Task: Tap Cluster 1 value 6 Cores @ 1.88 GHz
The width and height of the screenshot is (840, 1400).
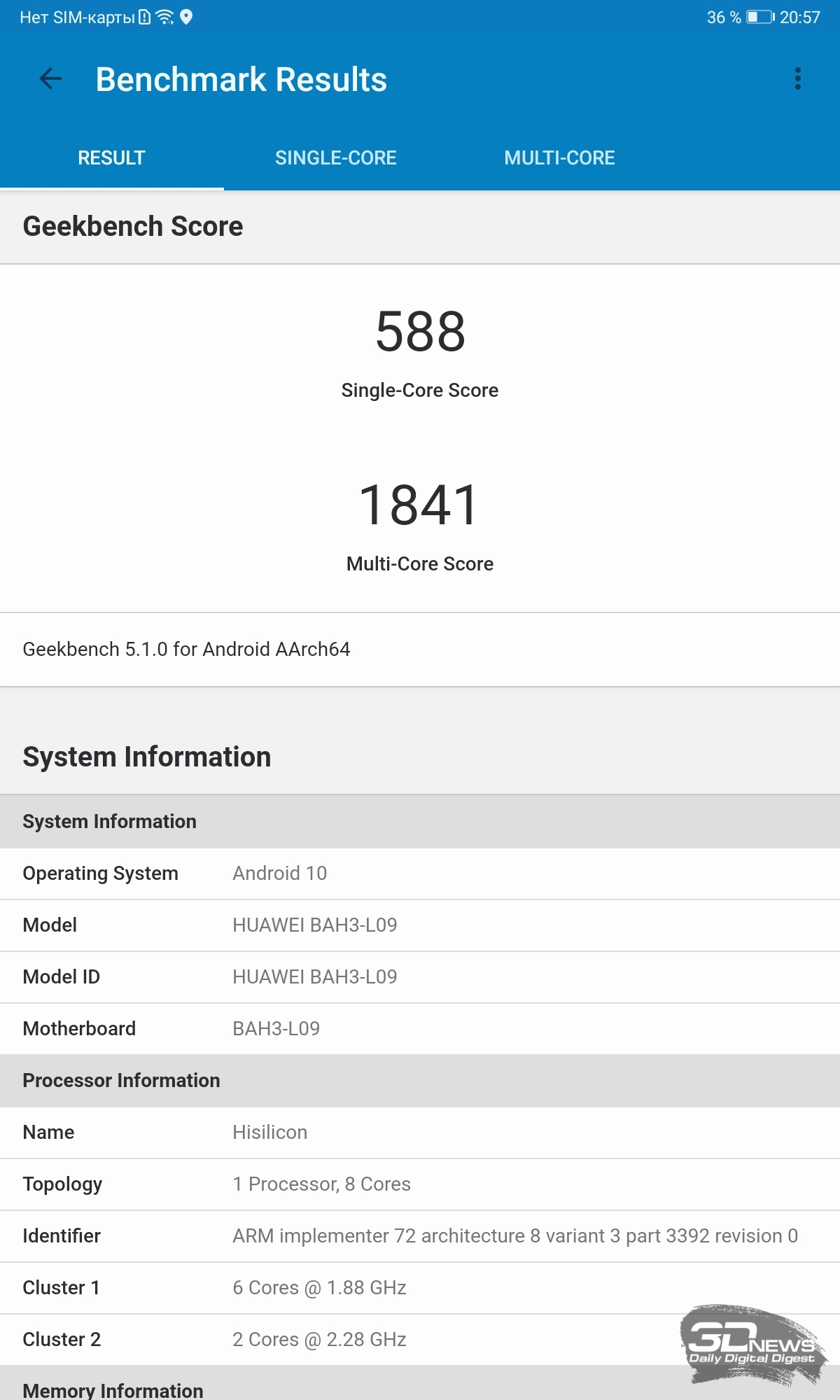Action: (320, 1287)
